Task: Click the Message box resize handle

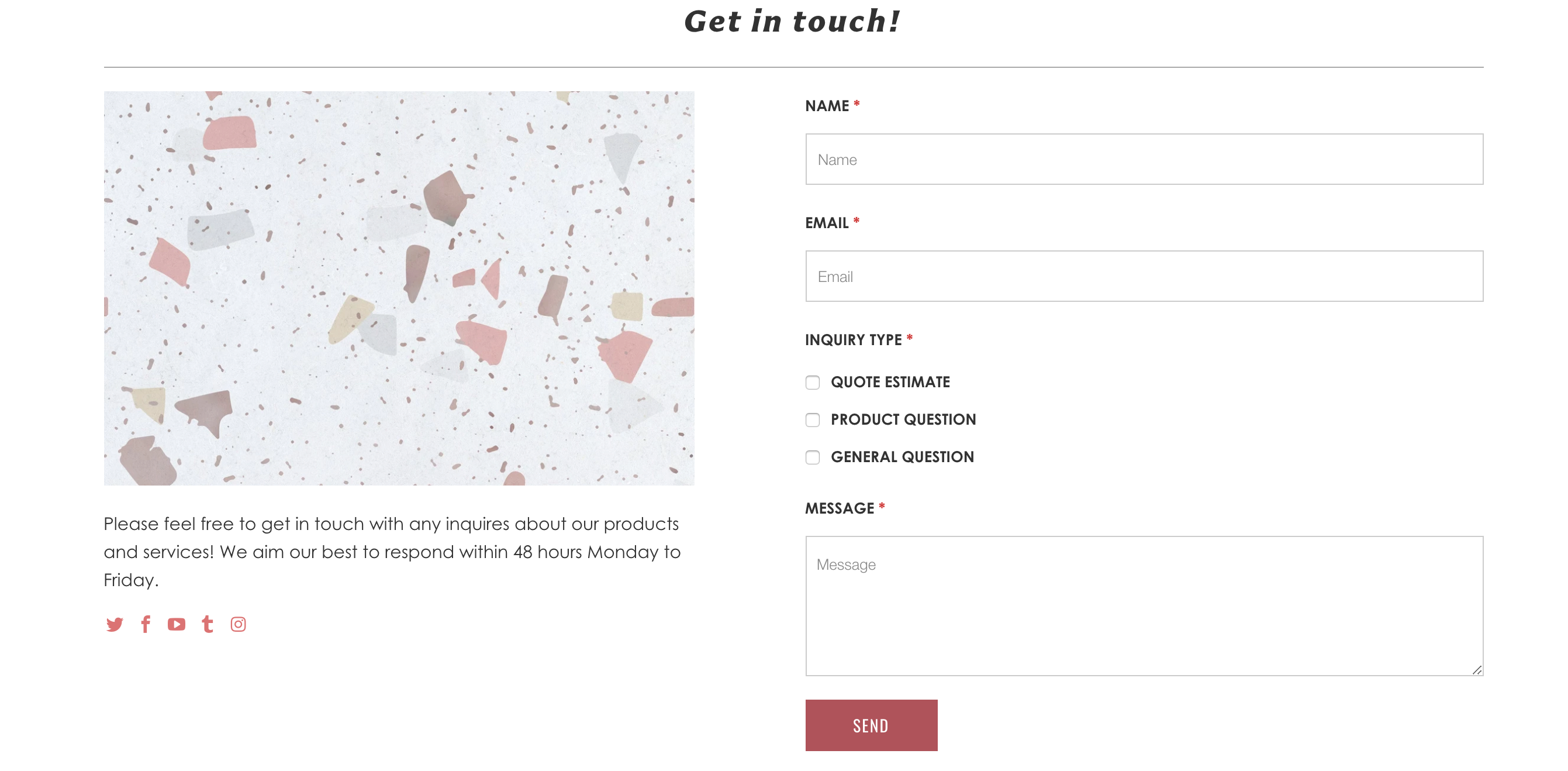Action: (x=1477, y=670)
